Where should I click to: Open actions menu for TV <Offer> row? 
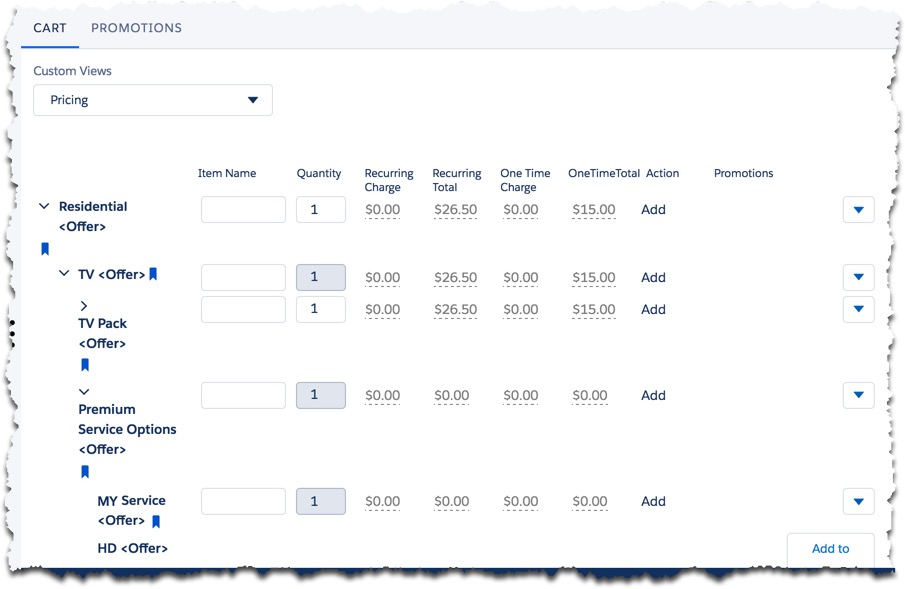point(858,277)
